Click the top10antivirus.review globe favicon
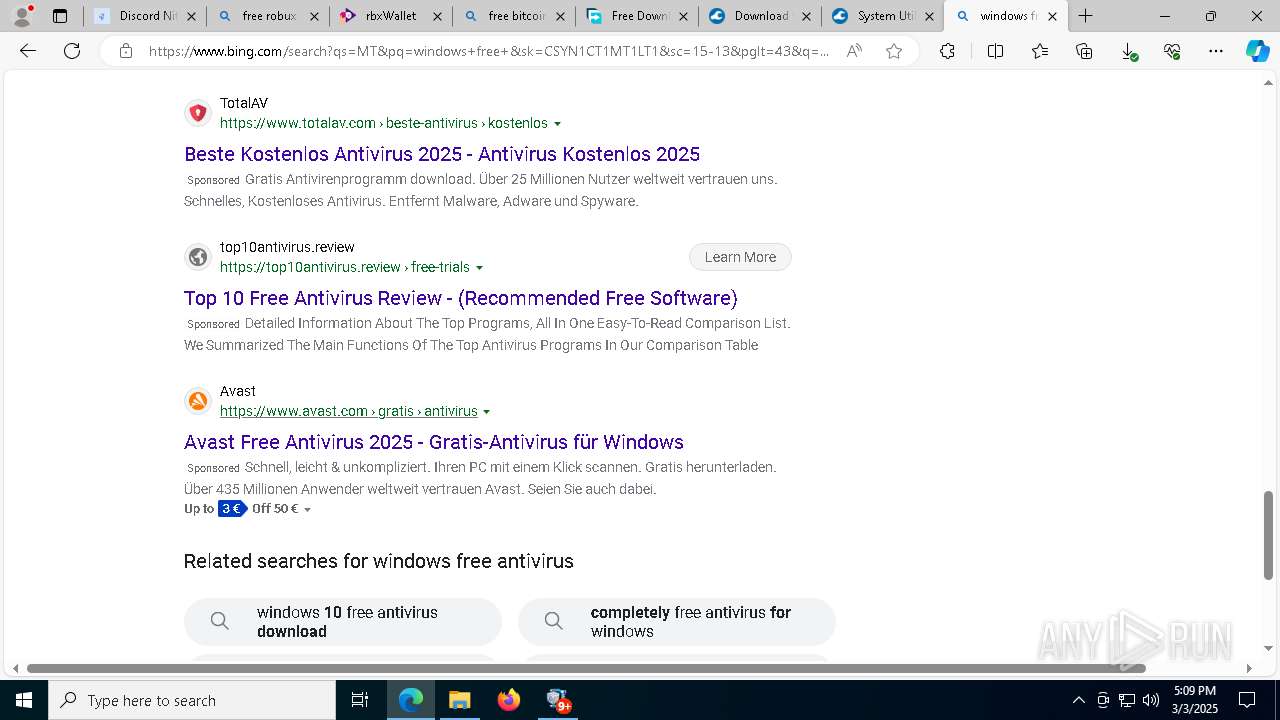 [198, 257]
